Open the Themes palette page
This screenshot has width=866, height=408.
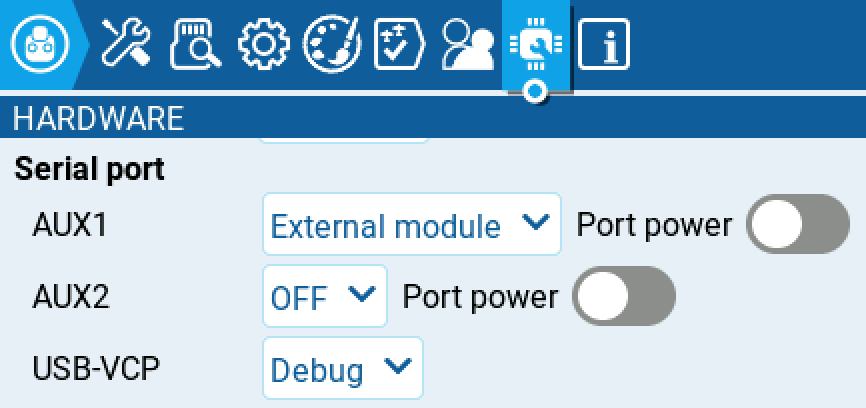tap(332, 45)
